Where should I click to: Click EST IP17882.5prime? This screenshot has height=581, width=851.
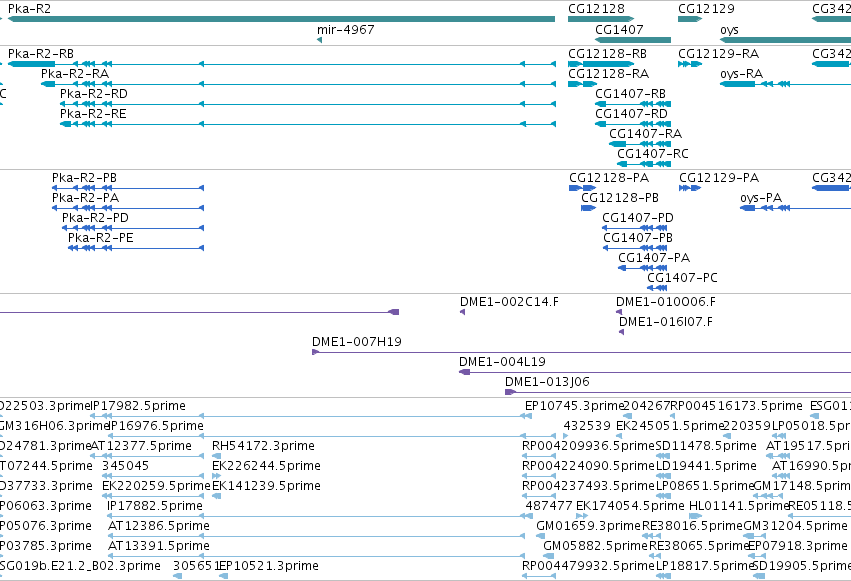click(155, 507)
